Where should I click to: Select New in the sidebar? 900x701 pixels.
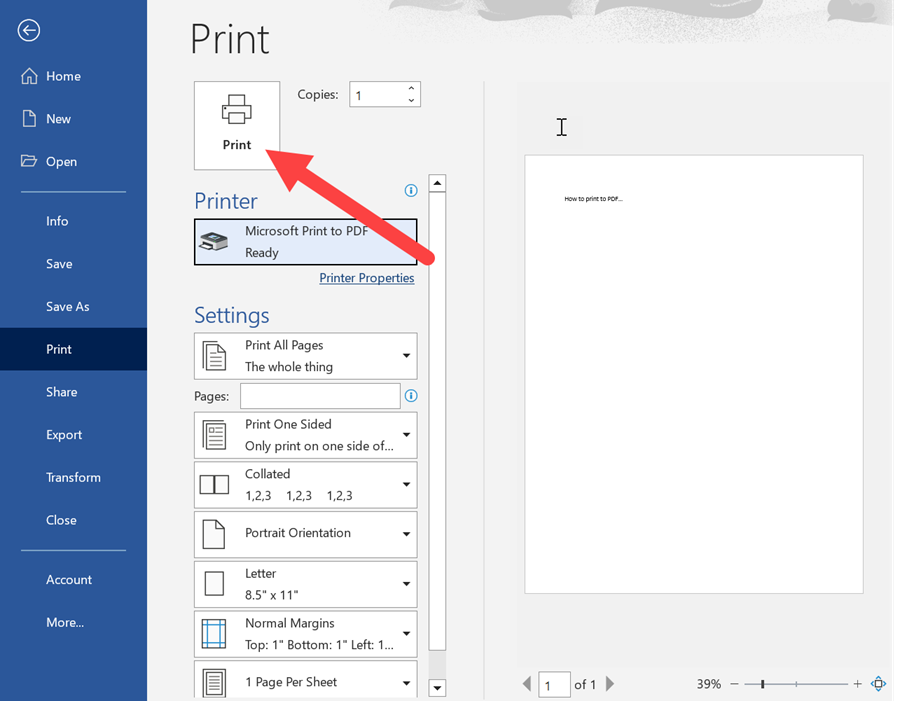coord(73,119)
